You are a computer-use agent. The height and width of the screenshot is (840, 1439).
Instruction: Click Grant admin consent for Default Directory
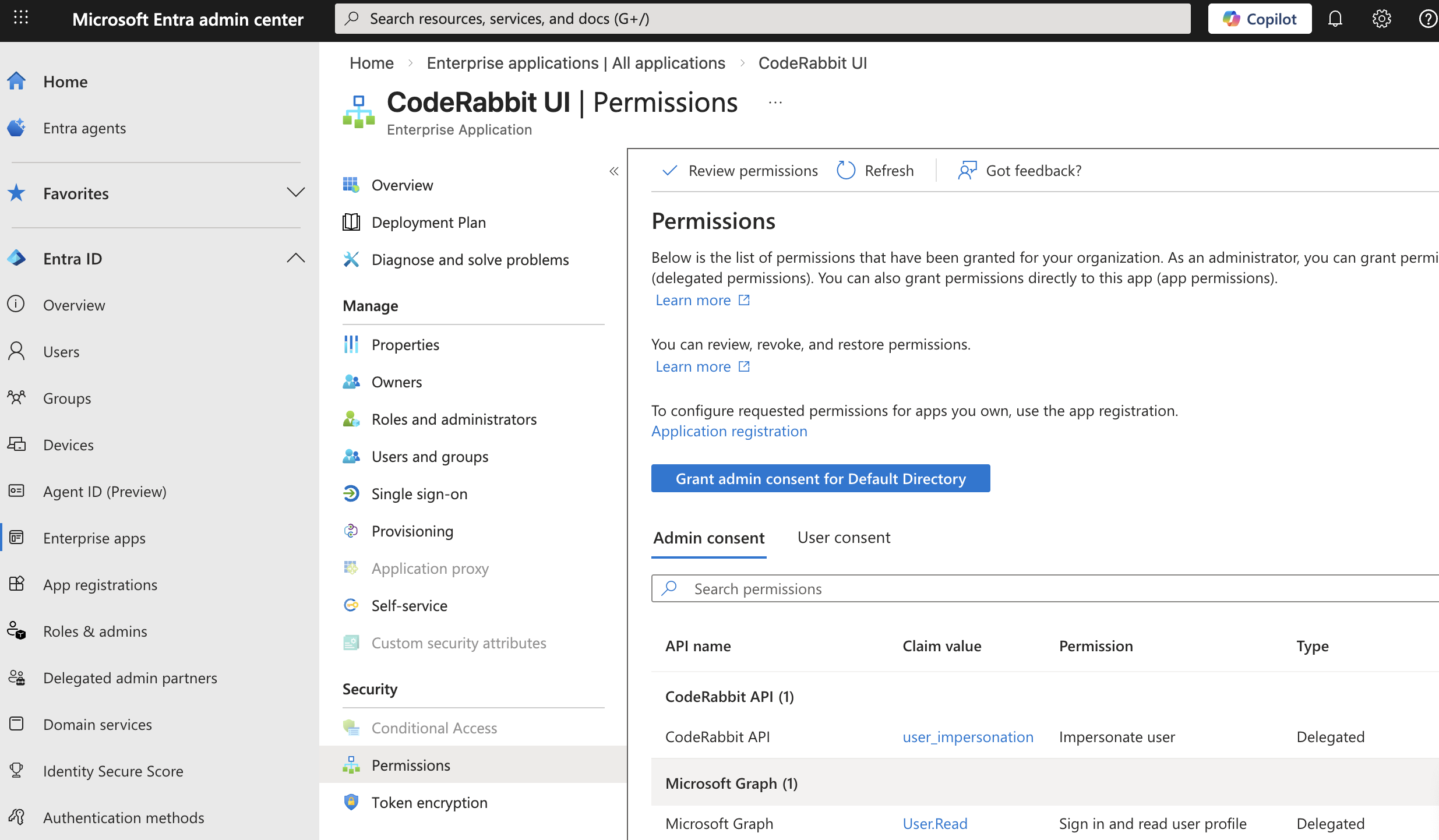pyautogui.click(x=820, y=478)
